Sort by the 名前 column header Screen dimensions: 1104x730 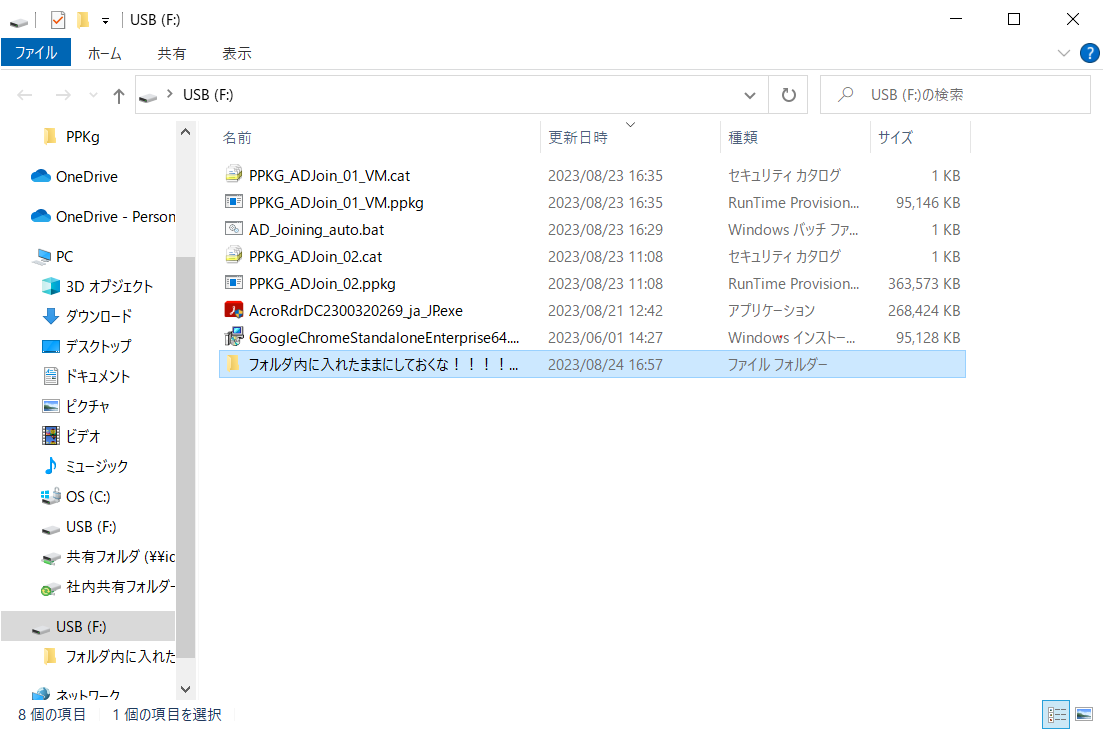pos(237,138)
